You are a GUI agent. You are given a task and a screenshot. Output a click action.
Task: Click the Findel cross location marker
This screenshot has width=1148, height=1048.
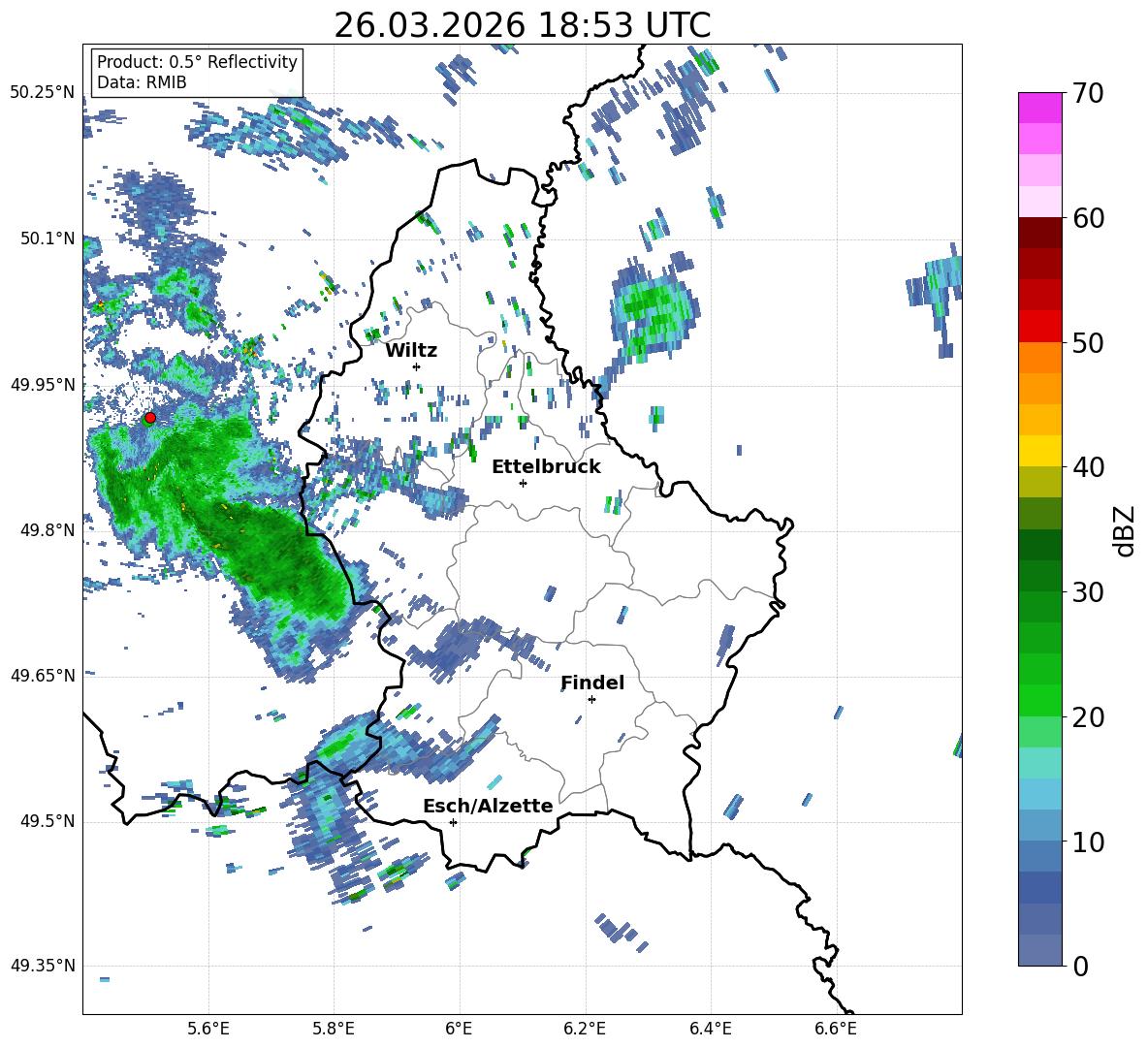591,700
